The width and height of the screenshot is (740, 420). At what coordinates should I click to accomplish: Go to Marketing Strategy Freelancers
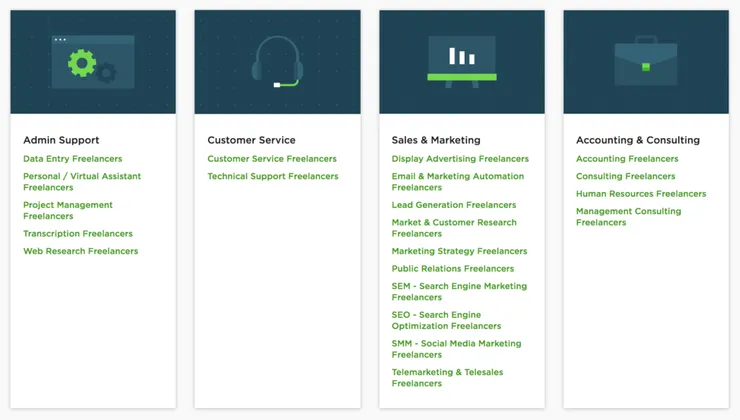(x=459, y=251)
